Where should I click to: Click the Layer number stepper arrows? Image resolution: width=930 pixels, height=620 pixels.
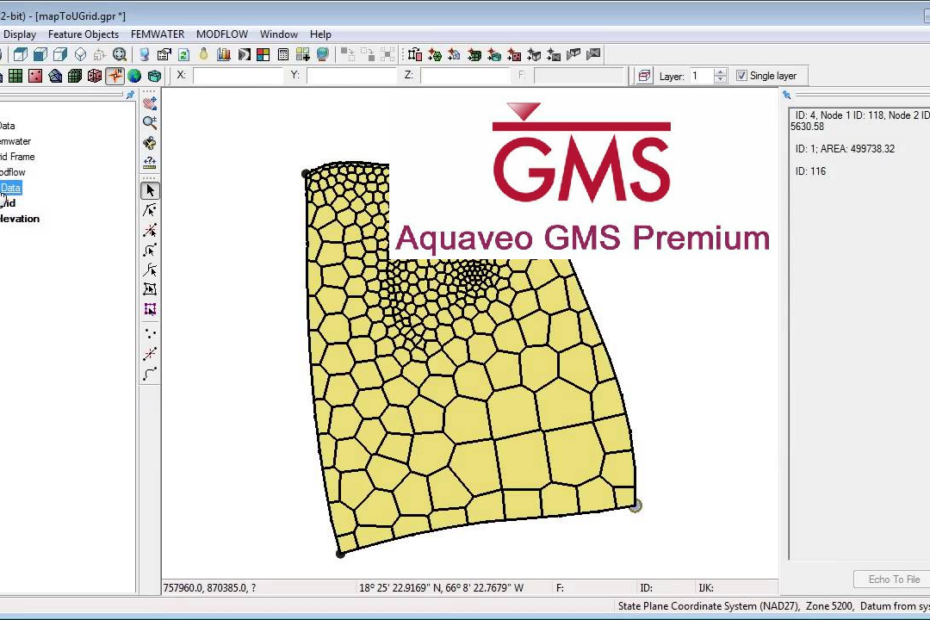[x=720, y=76]
